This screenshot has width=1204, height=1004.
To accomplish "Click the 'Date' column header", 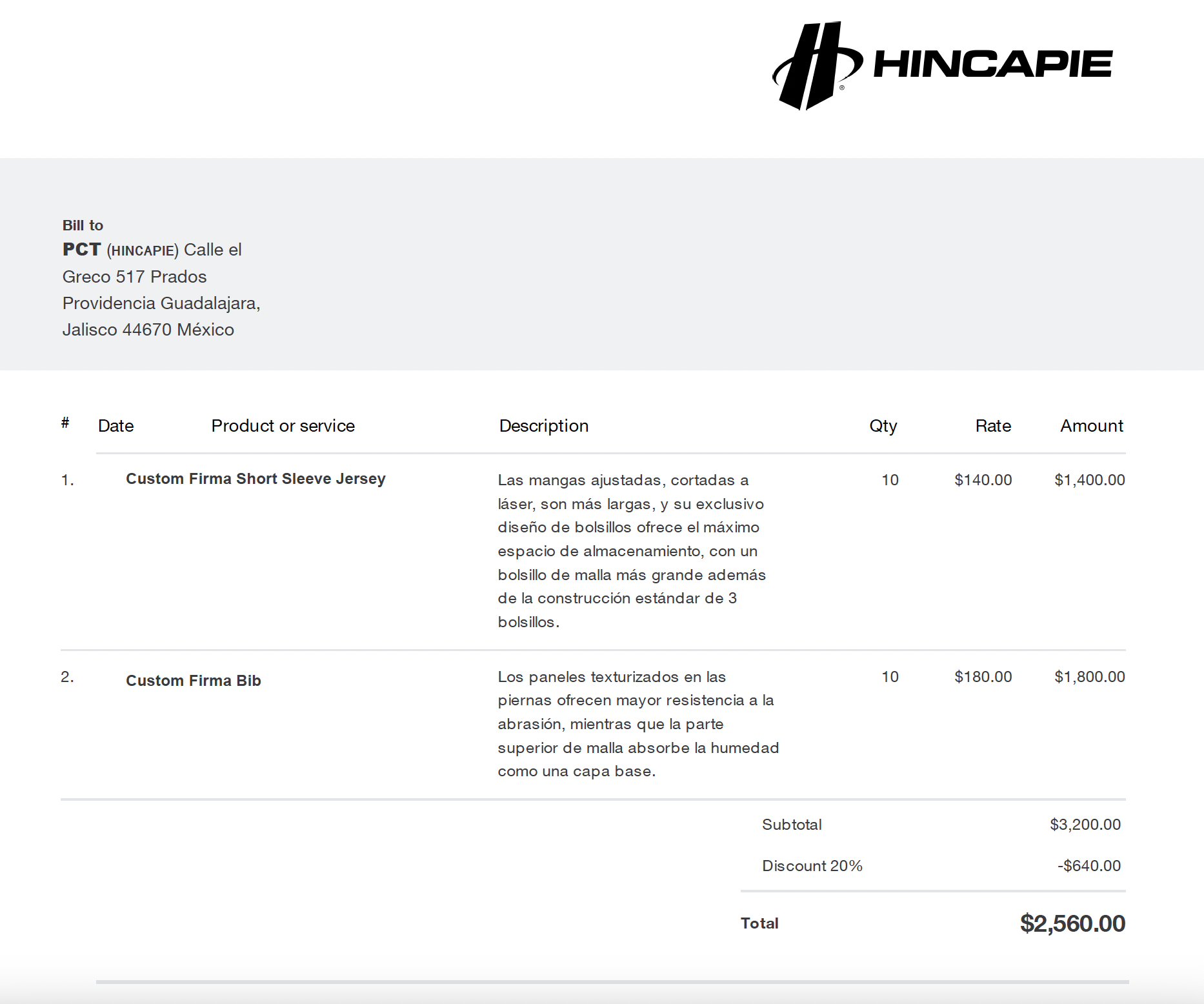I will tap(116, 426).
